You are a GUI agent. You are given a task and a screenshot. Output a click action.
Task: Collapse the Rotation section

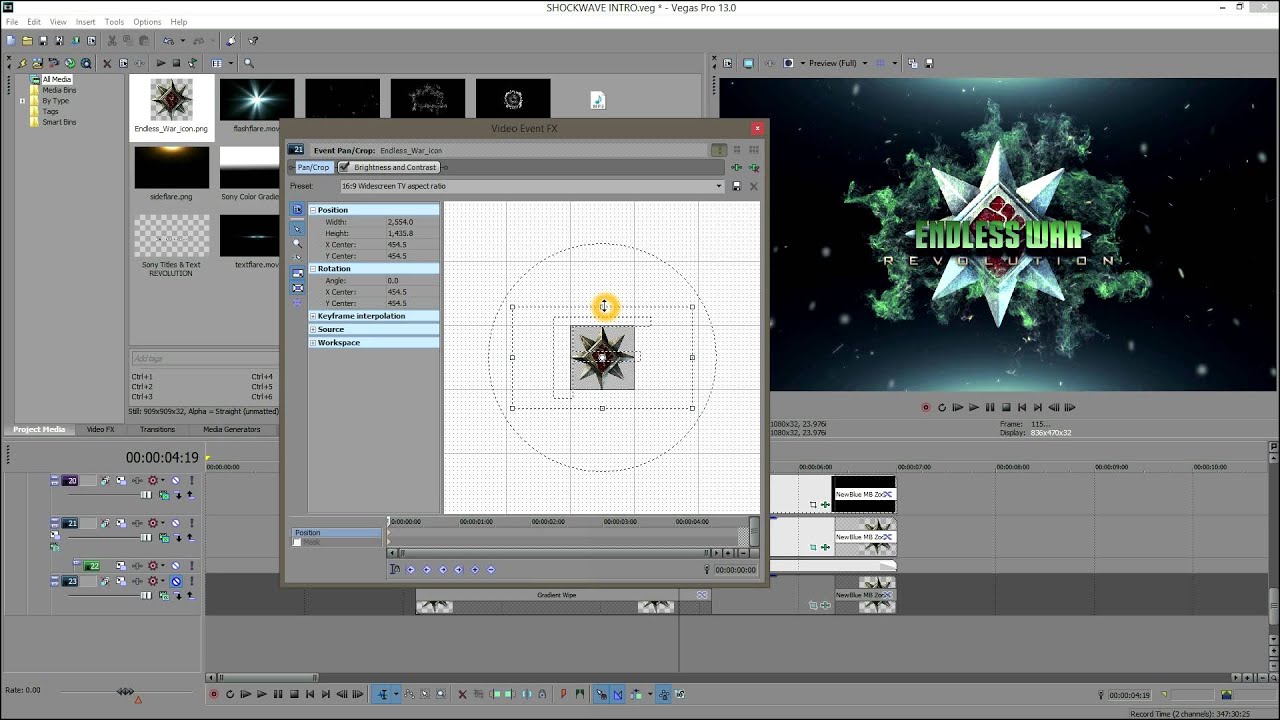pyautogui.click(x=313, y=269)
